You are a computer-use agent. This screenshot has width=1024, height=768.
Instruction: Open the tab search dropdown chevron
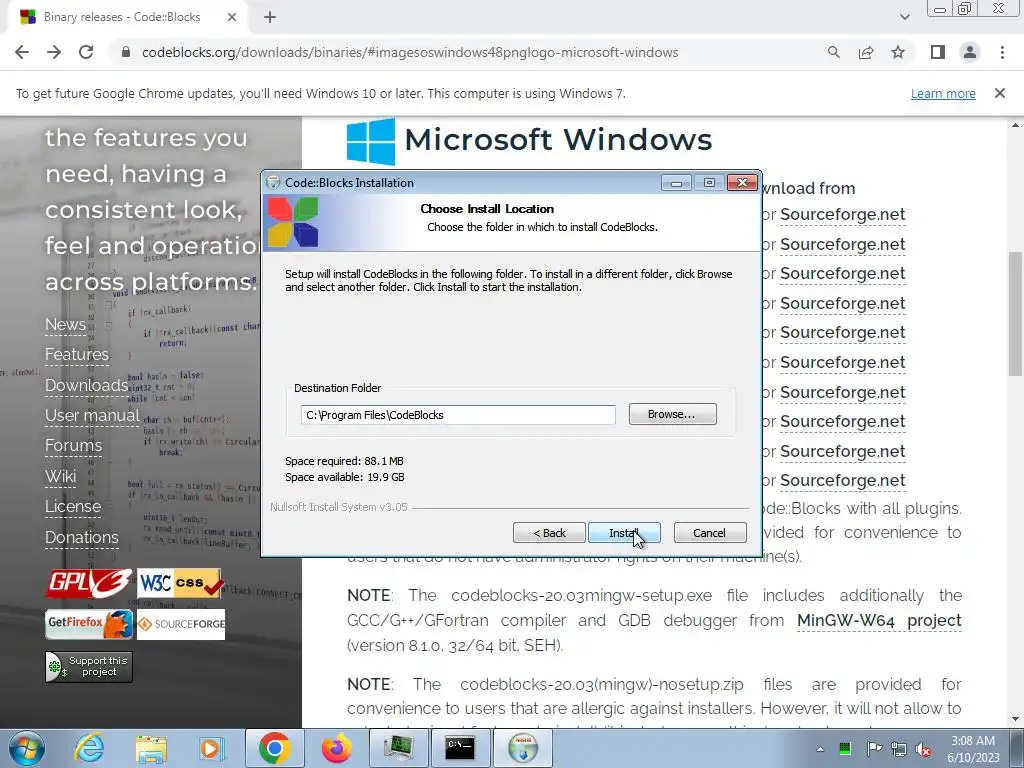pyautogui.click(x=904, y=17)
